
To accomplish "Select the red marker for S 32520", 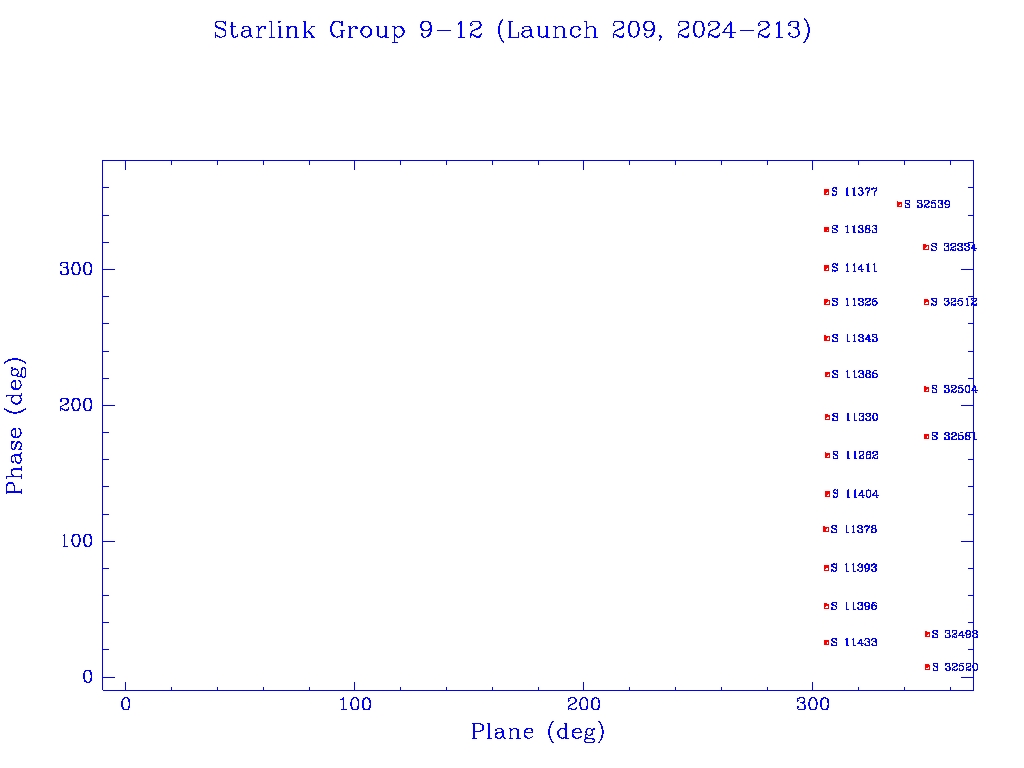I will tap(927, 667).
